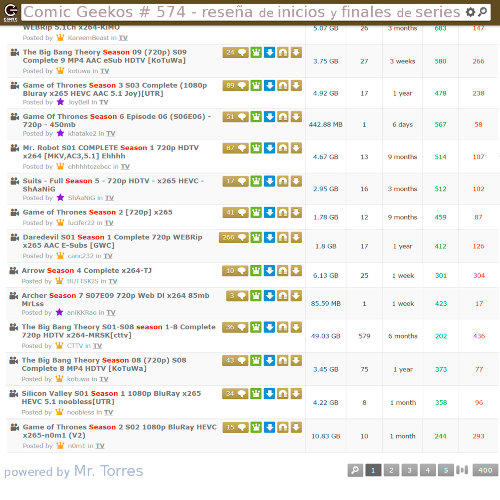Select current page 1 button

[373, 470]
